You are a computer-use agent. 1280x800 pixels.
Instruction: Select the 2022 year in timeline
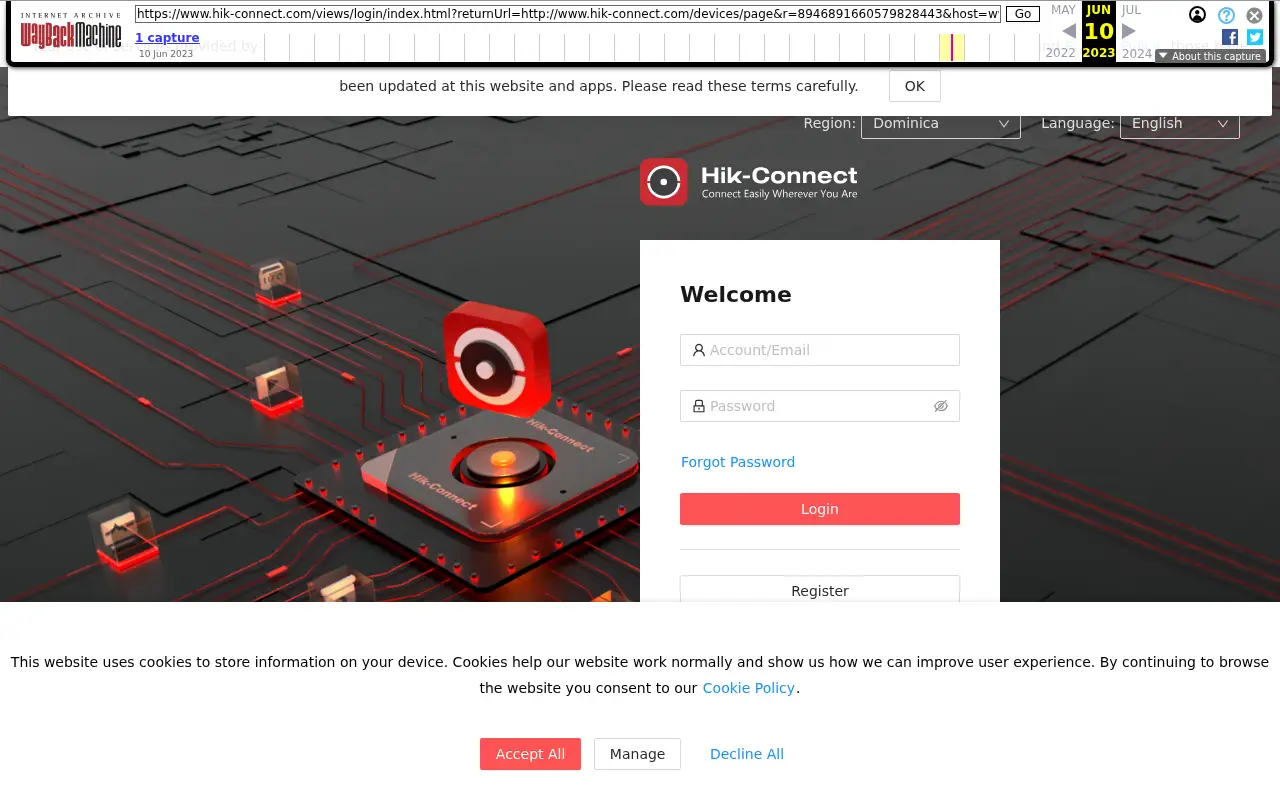pos(1060,54)
